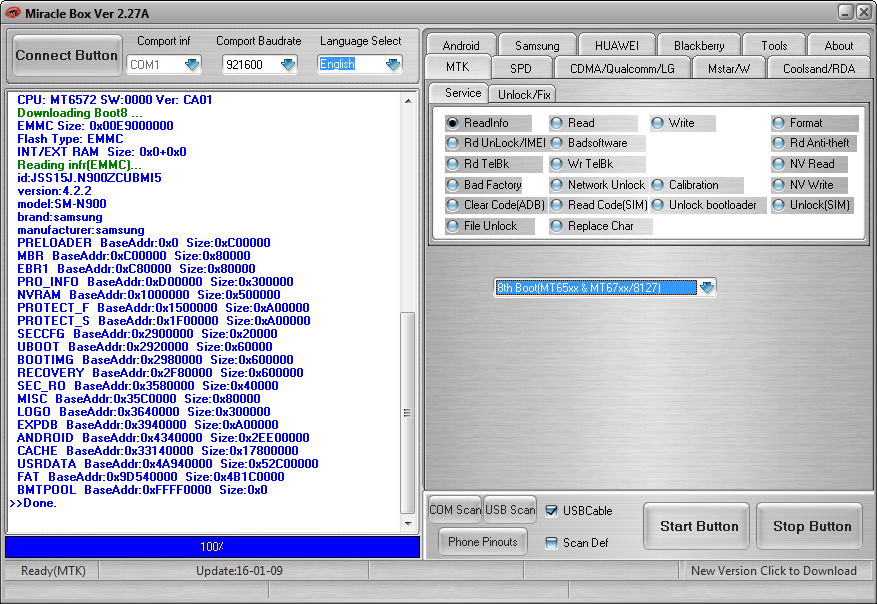Open Phone Pinouts
The image size is (877, 604).
pyautogui.click(x=483, y=541)
